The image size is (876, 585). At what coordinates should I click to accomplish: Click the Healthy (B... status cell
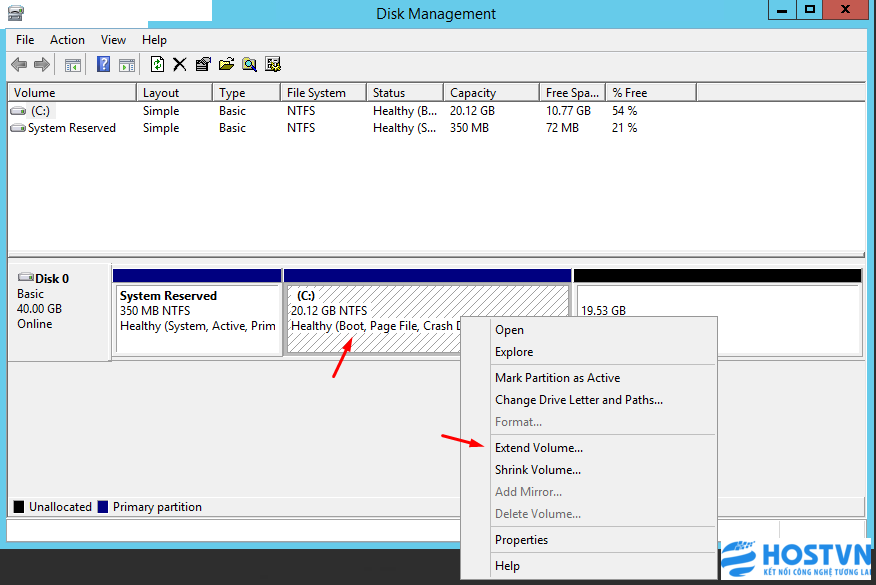click(x=404, y=111)
